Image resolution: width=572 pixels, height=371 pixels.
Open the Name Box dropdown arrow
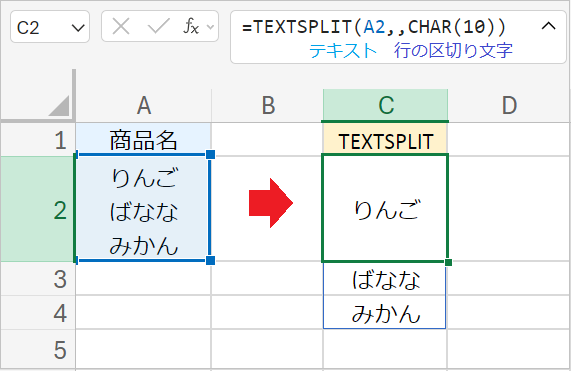pos(78,28)
